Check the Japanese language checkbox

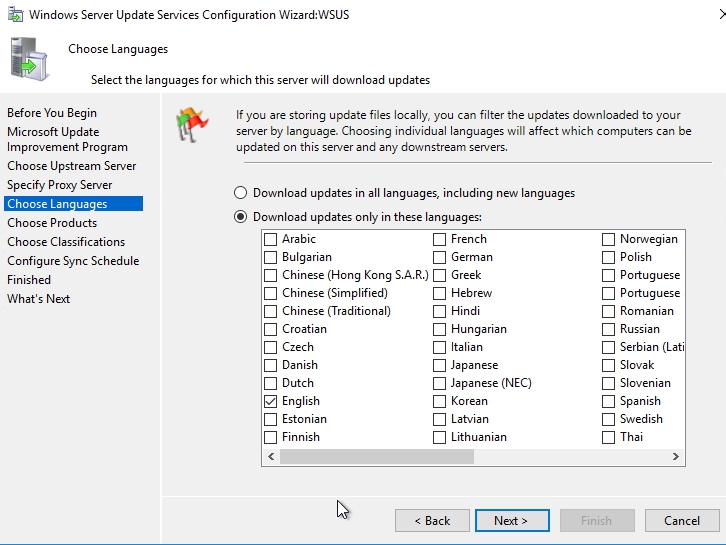[440, 365]
